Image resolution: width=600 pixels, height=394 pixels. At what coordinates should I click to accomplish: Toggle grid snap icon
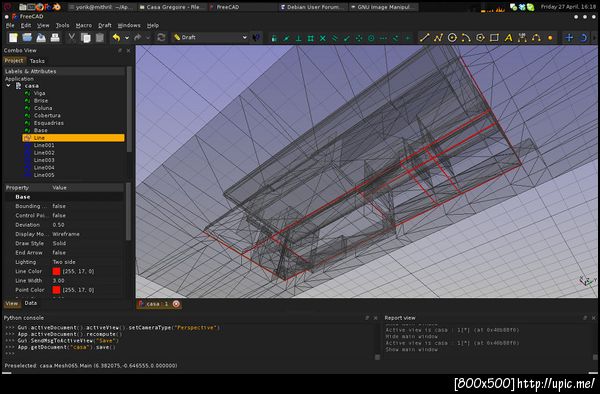(x=311, y=38)
